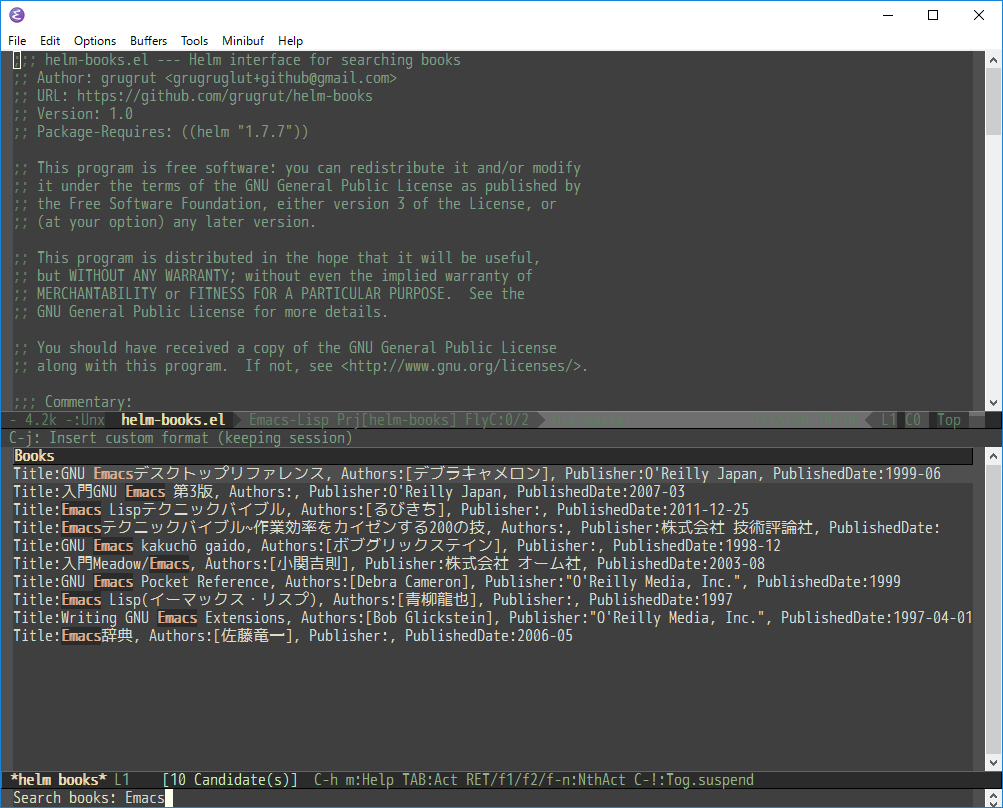This screenshot has width=1003, height=808.
Task: Open the Minibuf menu
Action: click(242, 41)
